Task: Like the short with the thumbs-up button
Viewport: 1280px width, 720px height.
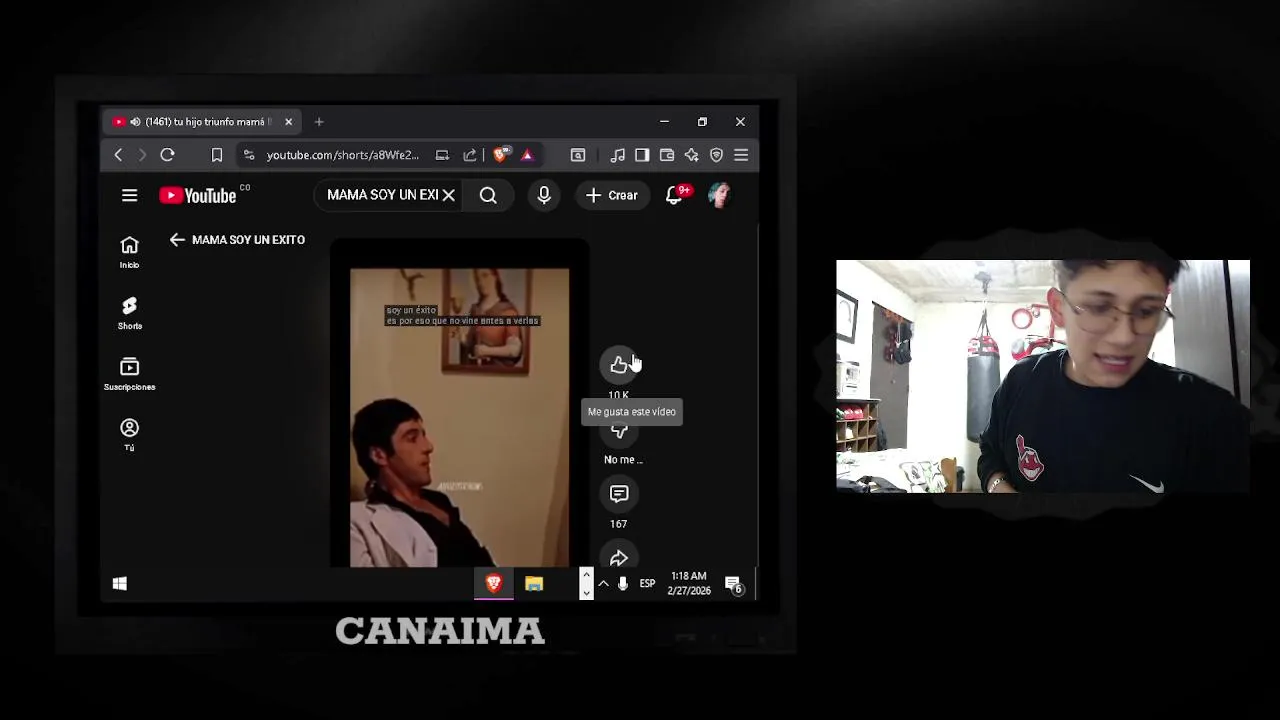Action: pos(619,365)
